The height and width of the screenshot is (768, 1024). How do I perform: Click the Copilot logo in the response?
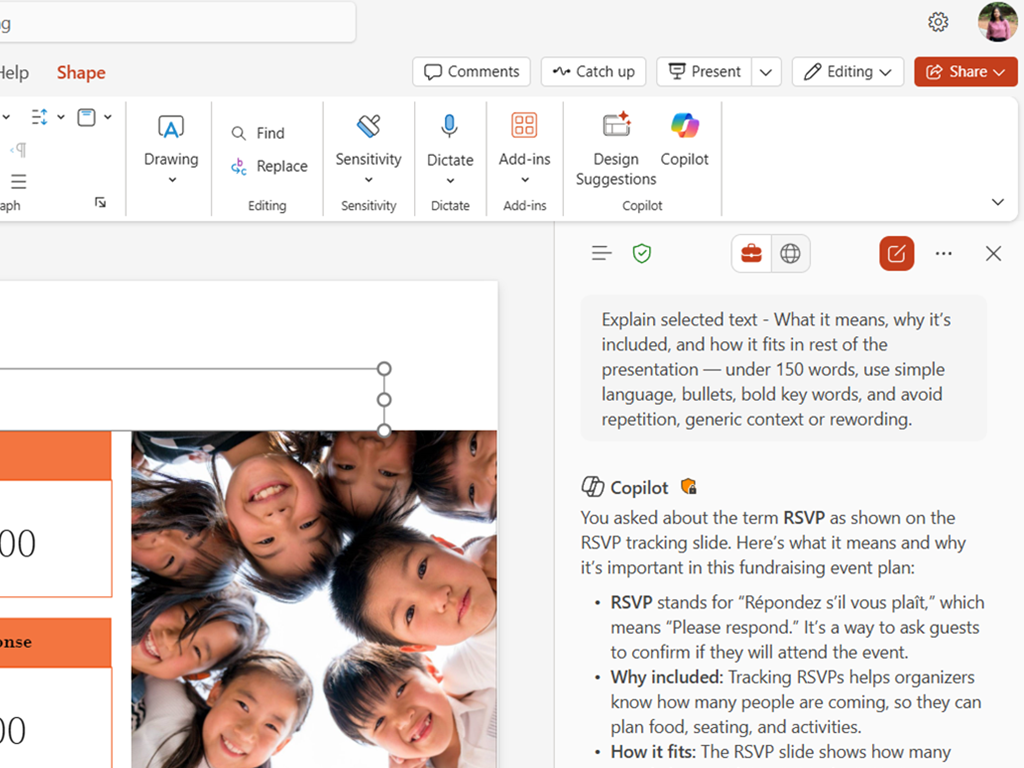pyautogui.click(x=592, y=487)
